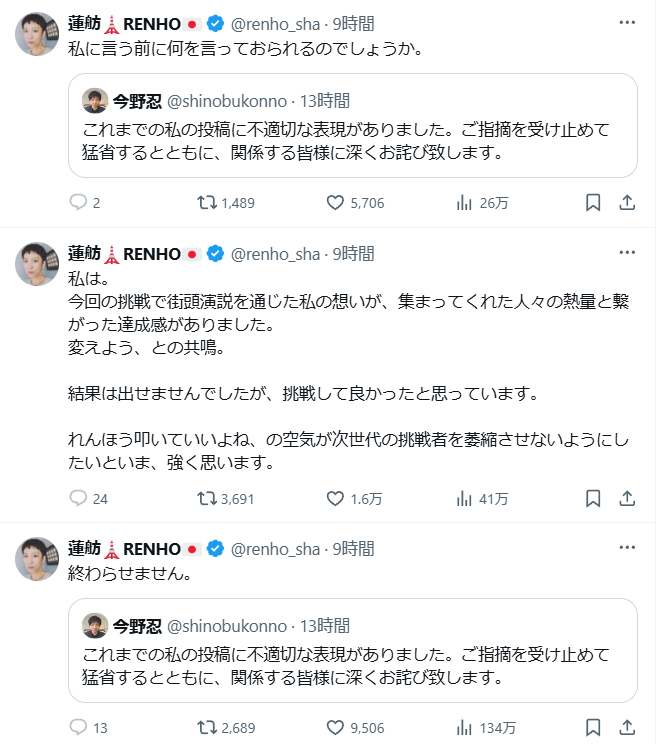
Task: Share the tweet with 134万 views
Action: click(627, 727)
